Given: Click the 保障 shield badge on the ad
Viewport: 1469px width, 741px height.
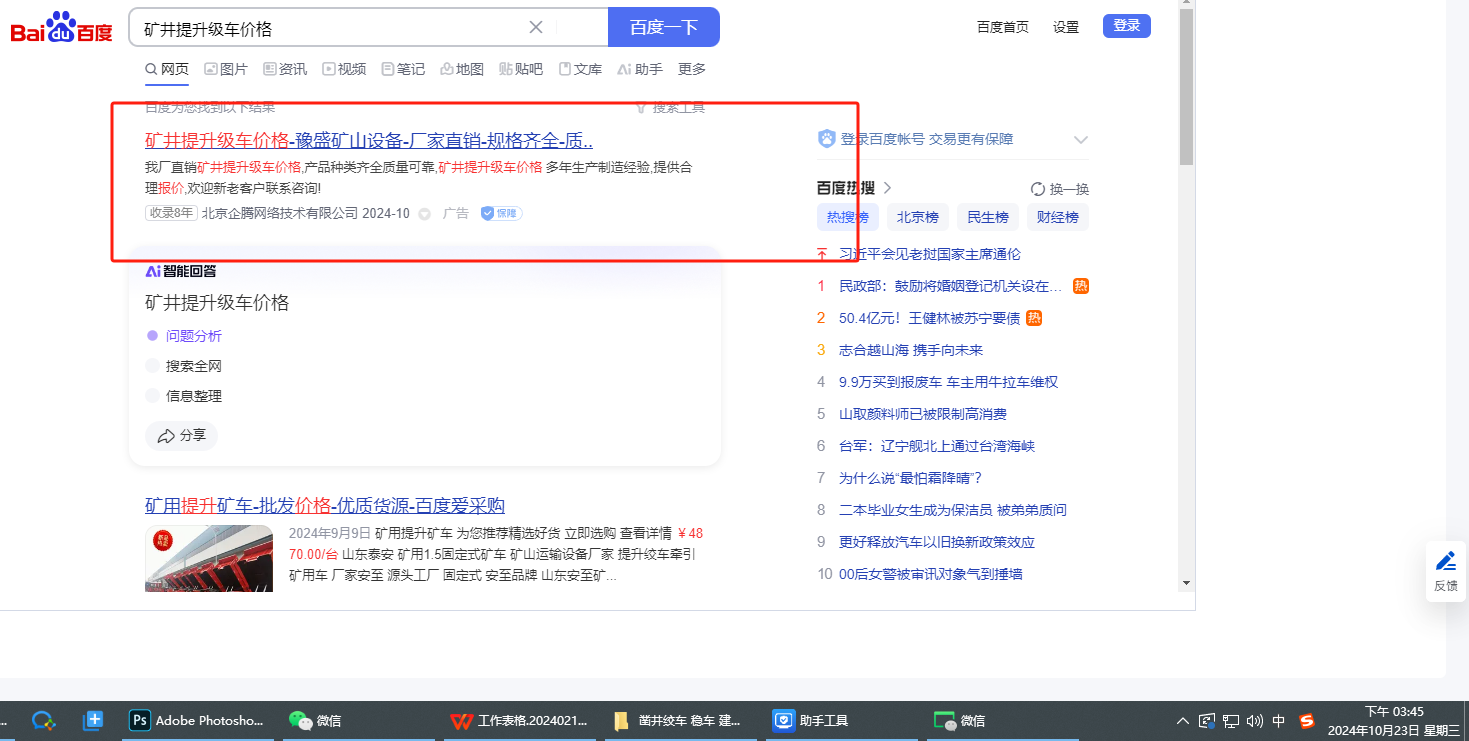Looking at the screenshot, I should [x=501, y=213].
